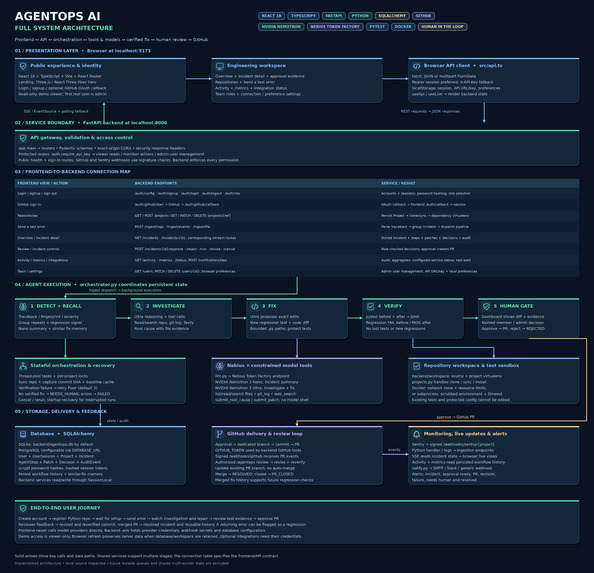Click the 'Implemented architecture' footer line
Screen dimensions: 594x573
[x=122, y=564]
